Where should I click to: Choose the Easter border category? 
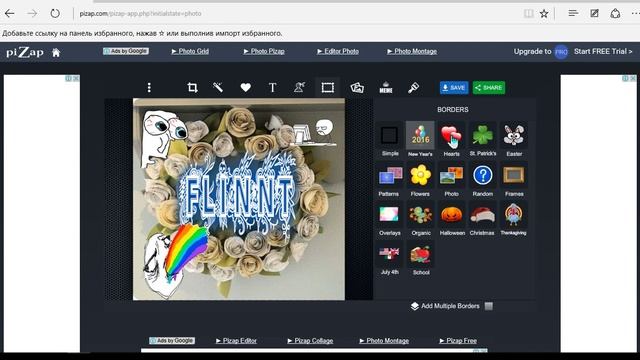pos(514,140)
